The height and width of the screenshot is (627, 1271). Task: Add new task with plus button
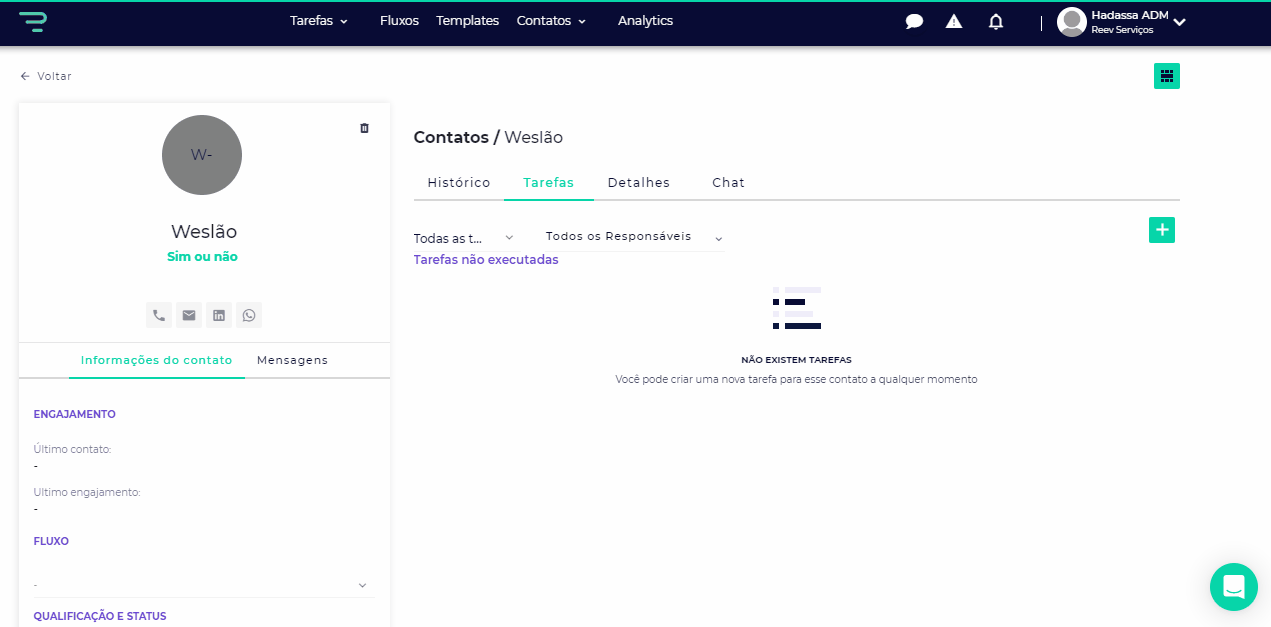1162,230
